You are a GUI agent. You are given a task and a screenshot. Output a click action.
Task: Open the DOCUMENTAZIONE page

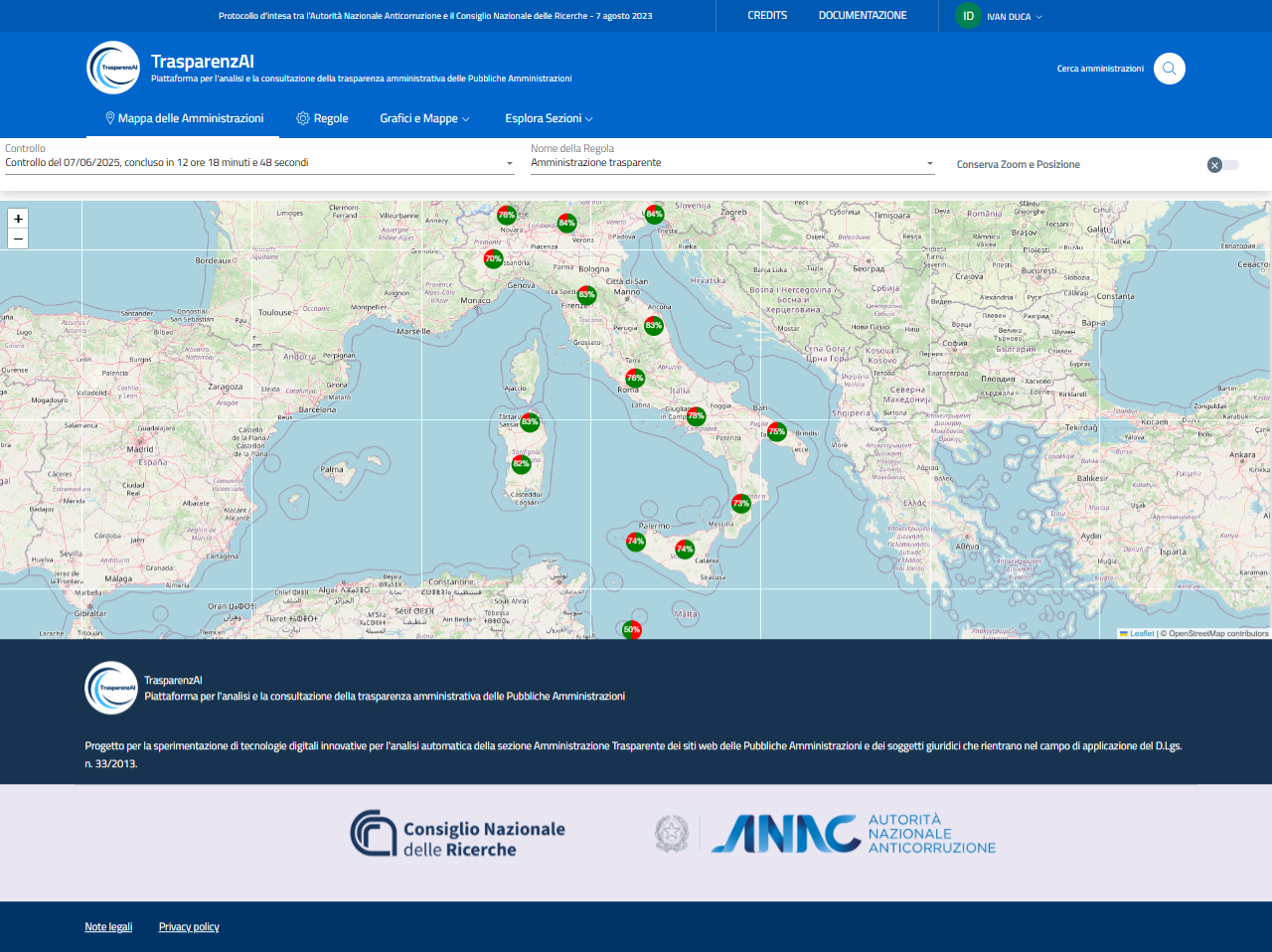863,16
